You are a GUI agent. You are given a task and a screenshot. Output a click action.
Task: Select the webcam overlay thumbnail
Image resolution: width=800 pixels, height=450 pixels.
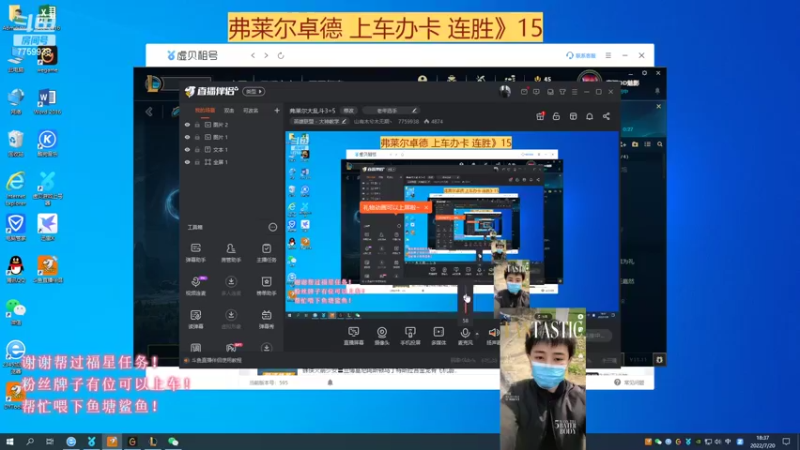[543, 379]
